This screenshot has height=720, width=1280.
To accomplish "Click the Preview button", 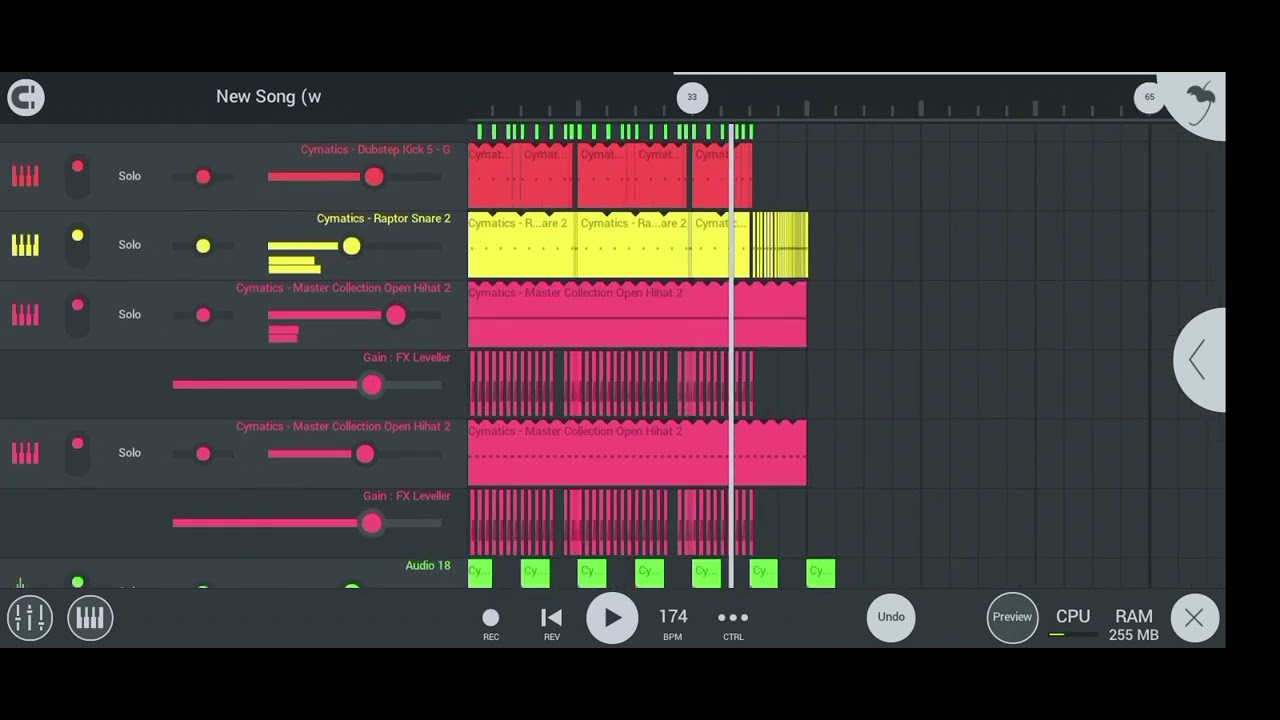I will [1012, 617].
